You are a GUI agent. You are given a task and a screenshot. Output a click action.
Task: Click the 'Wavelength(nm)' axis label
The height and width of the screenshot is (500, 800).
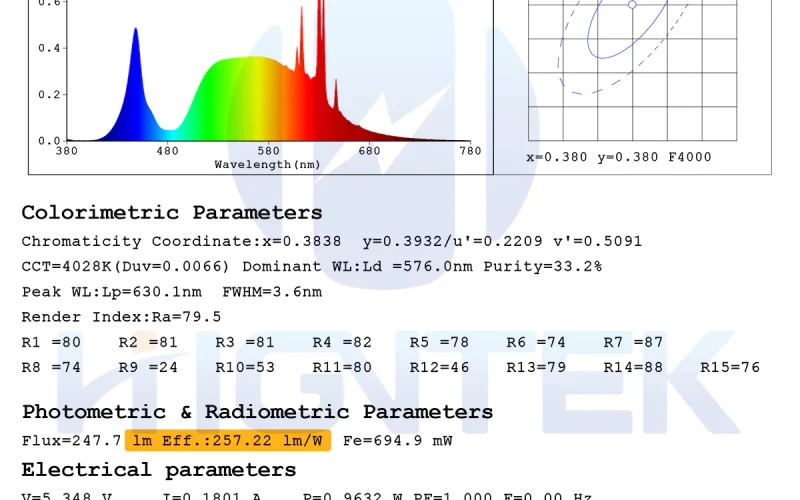pyautogui.click(x=267, y=165)
